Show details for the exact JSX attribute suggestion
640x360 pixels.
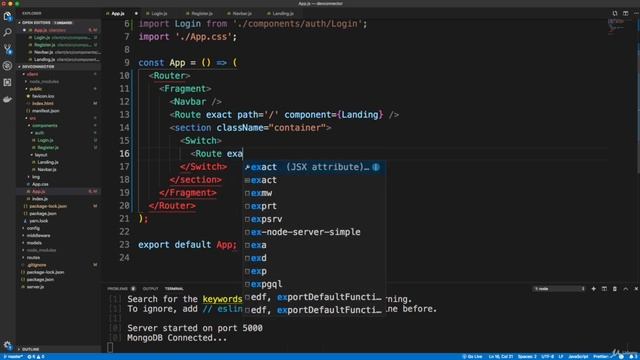376,167
